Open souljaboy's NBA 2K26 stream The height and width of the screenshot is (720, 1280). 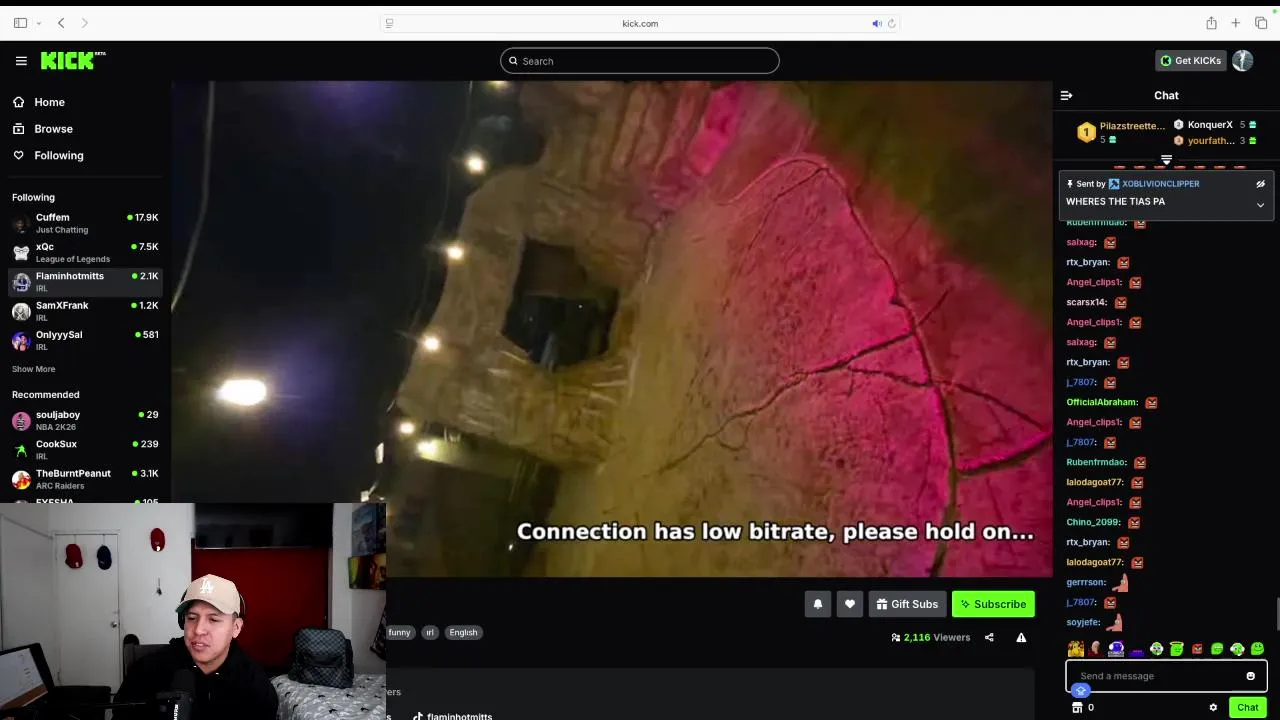coord(85,420)
